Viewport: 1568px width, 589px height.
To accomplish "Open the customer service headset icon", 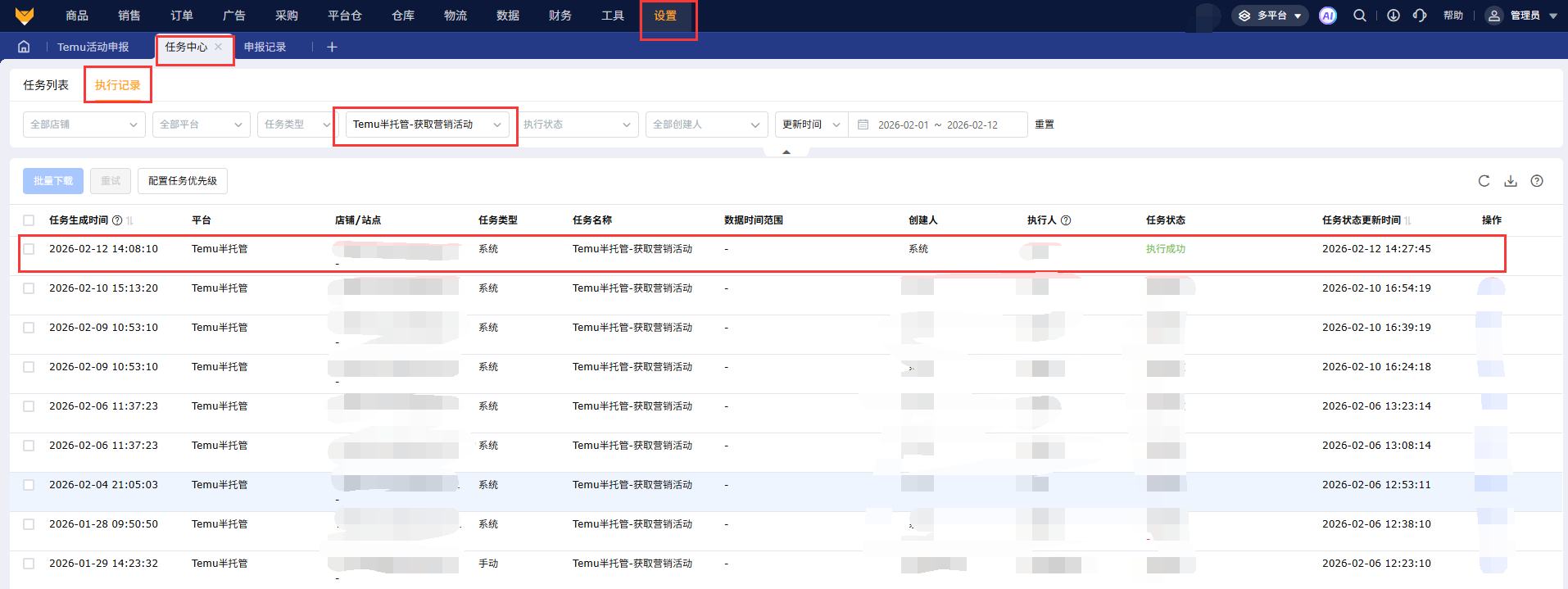I will (x=1420, y=16).
